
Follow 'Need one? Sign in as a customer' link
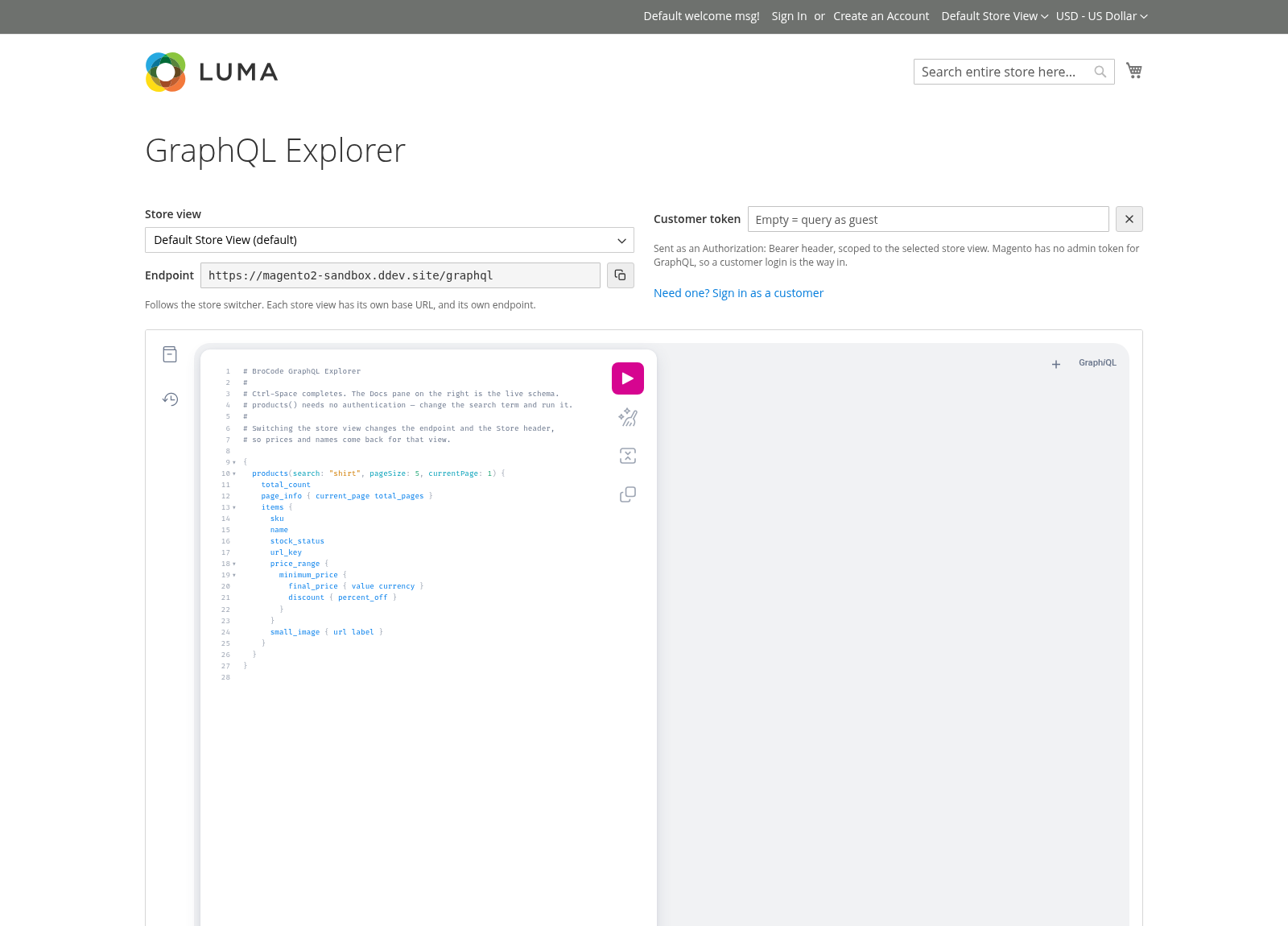738,293
